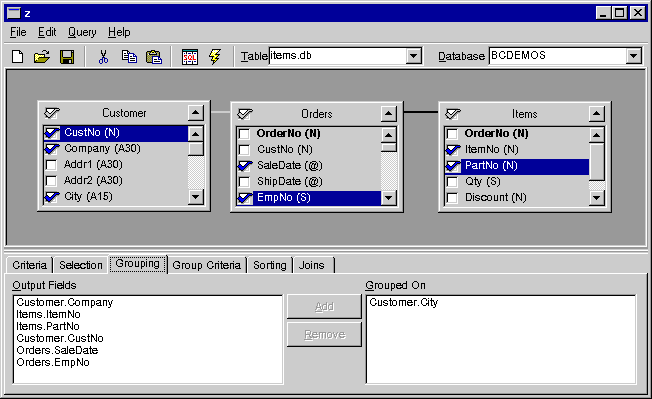The image size is (652, 399).
Task: Uncheck CustNo (N) in Customer table
Action: (x=52, y=133)
